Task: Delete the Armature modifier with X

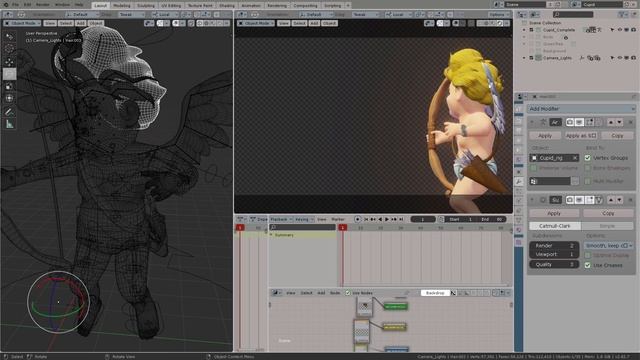Action: coord(631,122)
